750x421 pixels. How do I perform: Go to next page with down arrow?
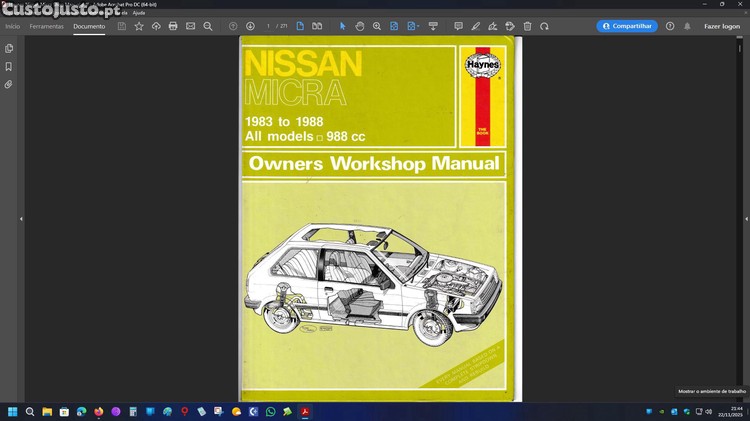250,26
